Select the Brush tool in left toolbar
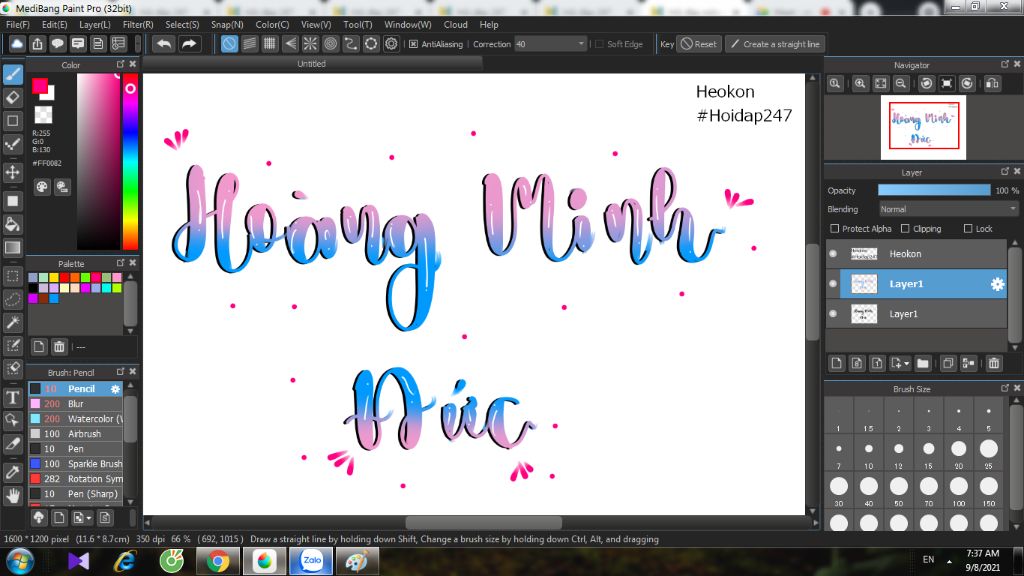This screenshot has height=576, width=1024. tap(12, 74)
